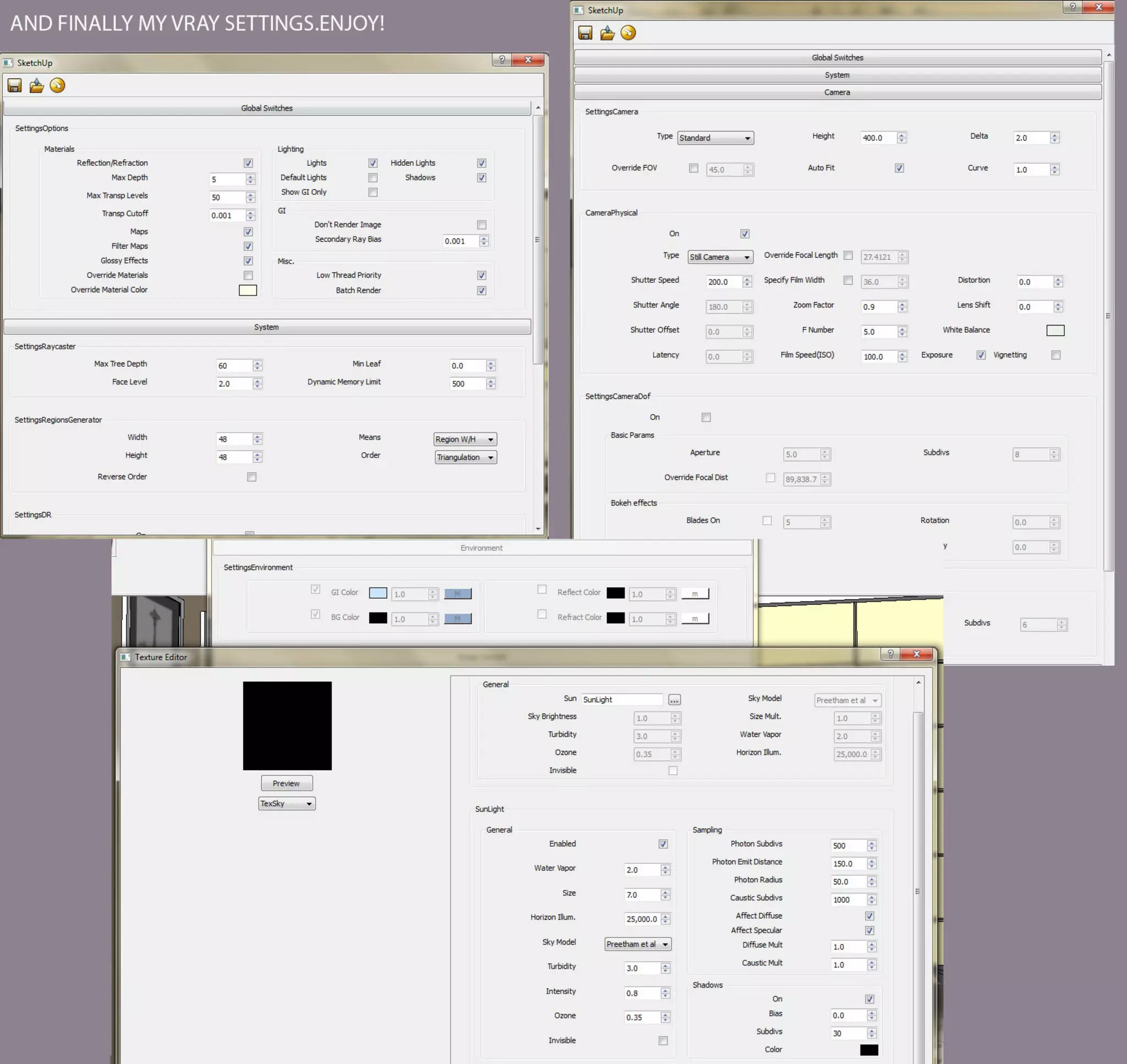Viewport: 1127px width, 1064px height.
Task: Open Still Camera type dropdown
Action: click(720, 257)
